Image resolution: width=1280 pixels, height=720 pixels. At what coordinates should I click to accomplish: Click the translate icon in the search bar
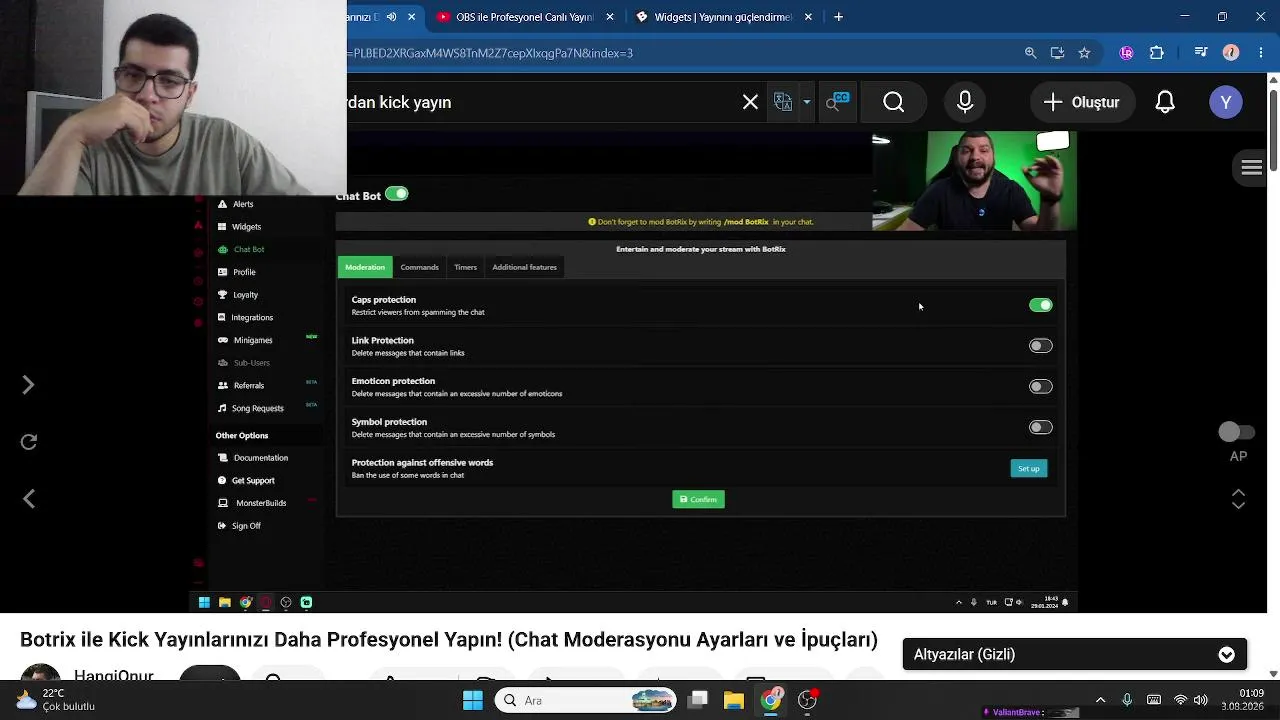783,102
